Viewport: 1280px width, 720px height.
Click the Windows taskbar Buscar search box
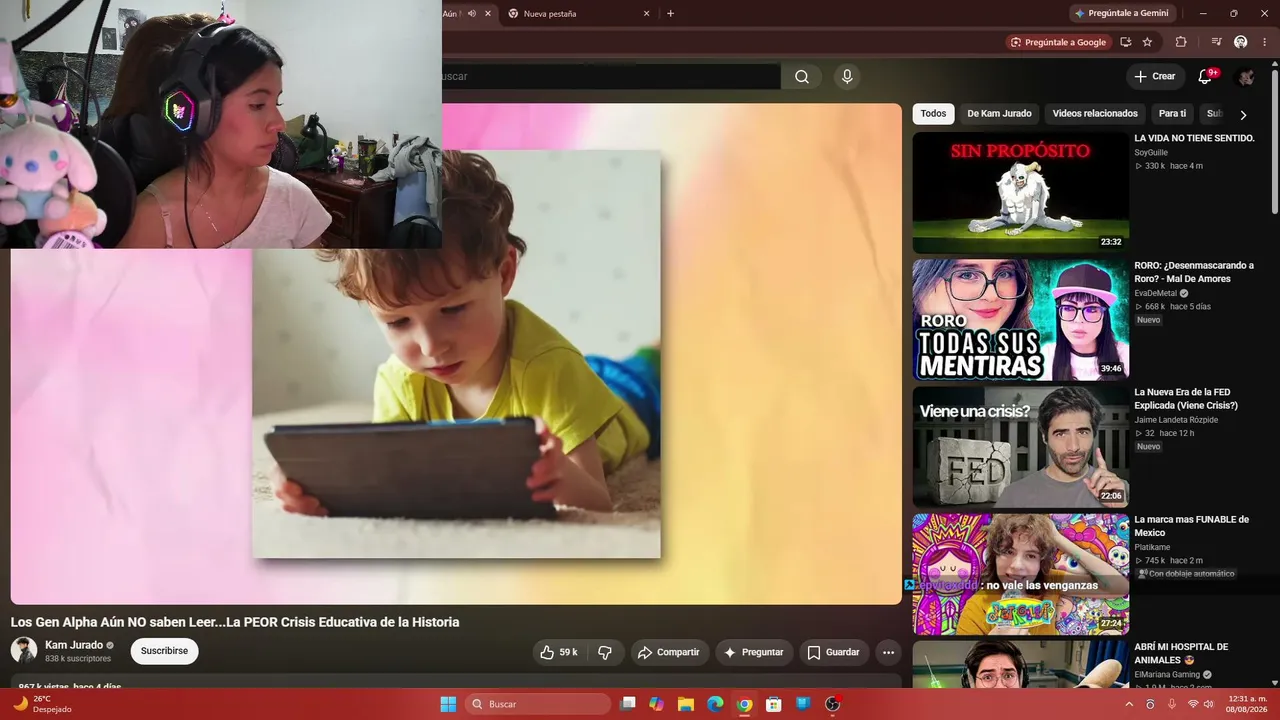(539, 704)
